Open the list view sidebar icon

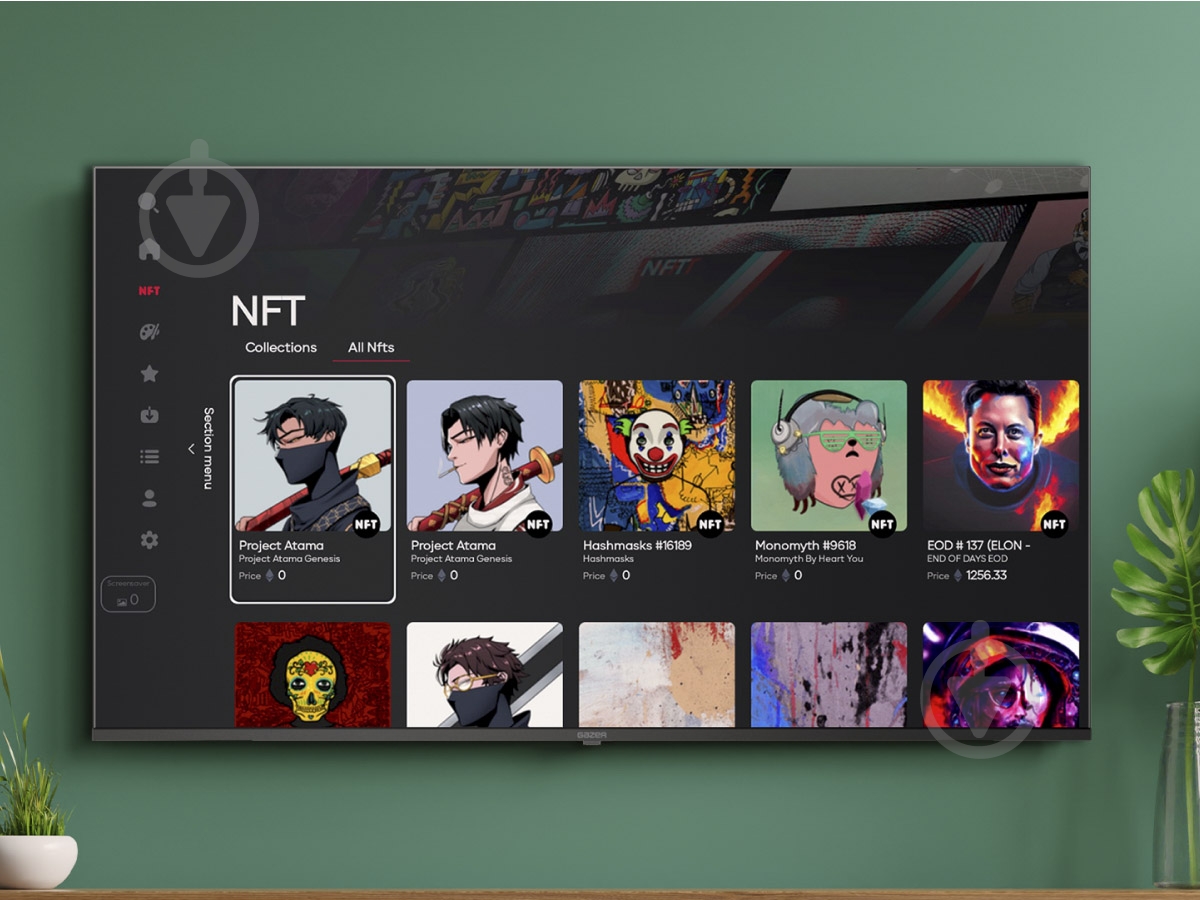coord(149,457)
